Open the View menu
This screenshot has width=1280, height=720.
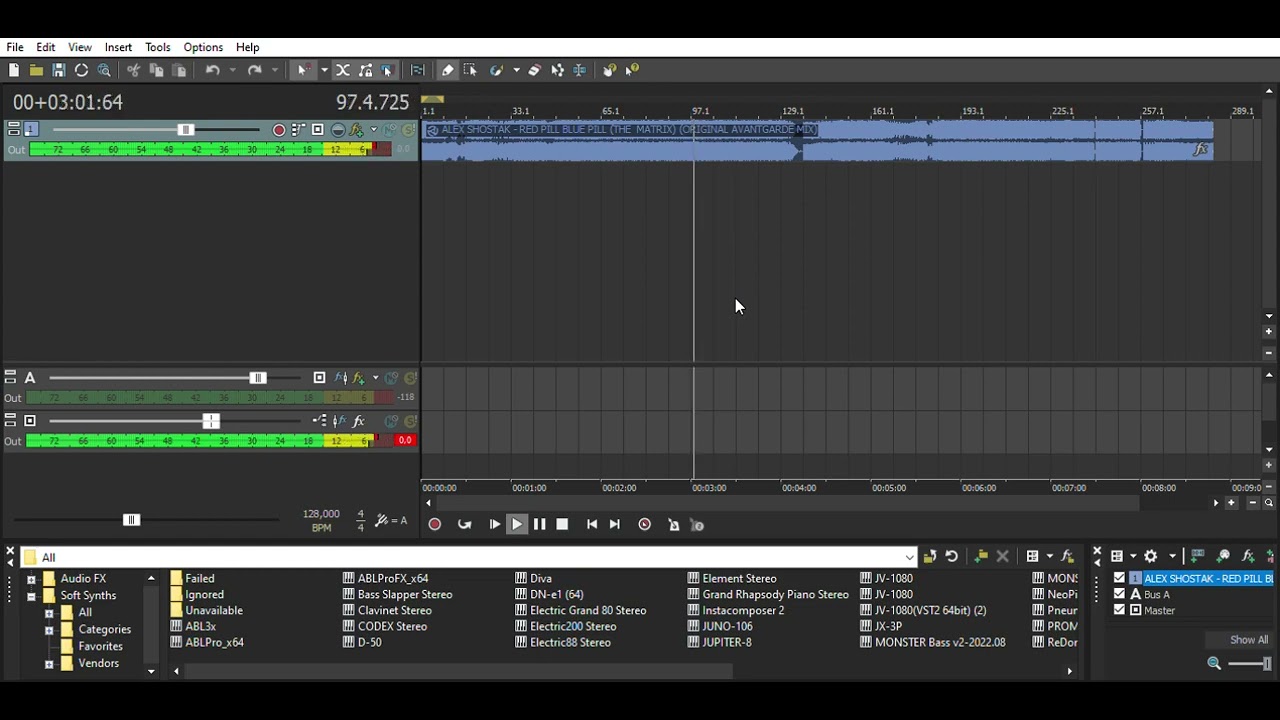(80, 47)
